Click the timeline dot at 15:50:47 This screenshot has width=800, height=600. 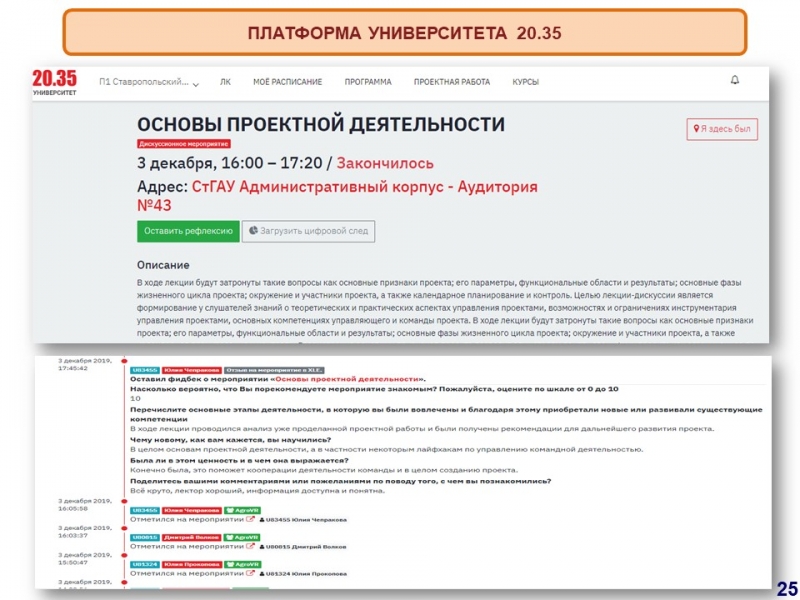[124, 556]
